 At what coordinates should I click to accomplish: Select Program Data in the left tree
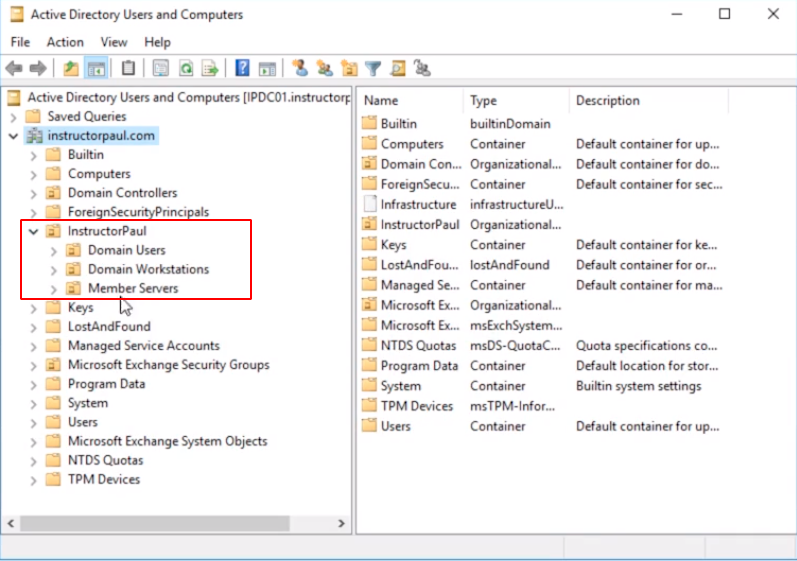[x=106, y=384]
